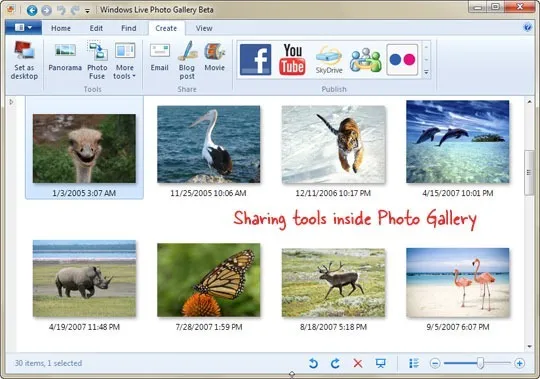Viewport: 540px width, 379px height.
Task: Expand the Publish gallery more arrow
Action: tap(426, 72)
